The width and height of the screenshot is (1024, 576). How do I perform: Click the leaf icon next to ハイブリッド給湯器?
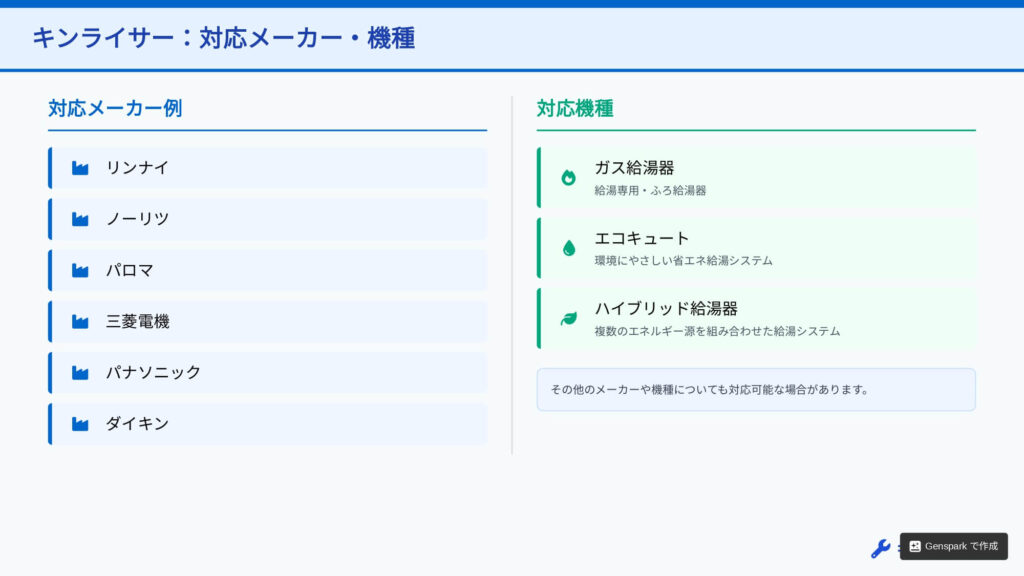click(x=568, y=318)
